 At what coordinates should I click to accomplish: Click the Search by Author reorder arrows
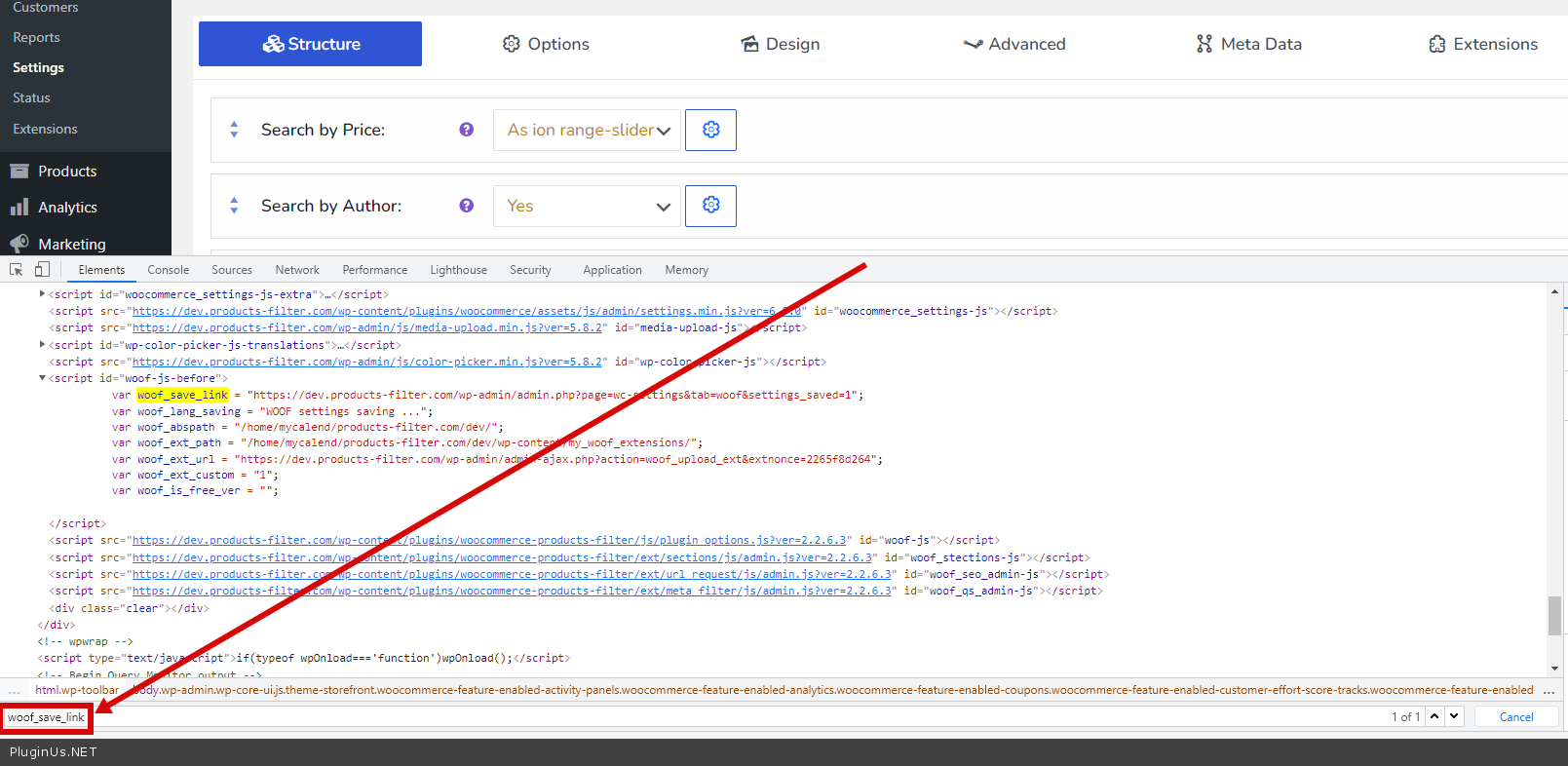tap(234, 206)
